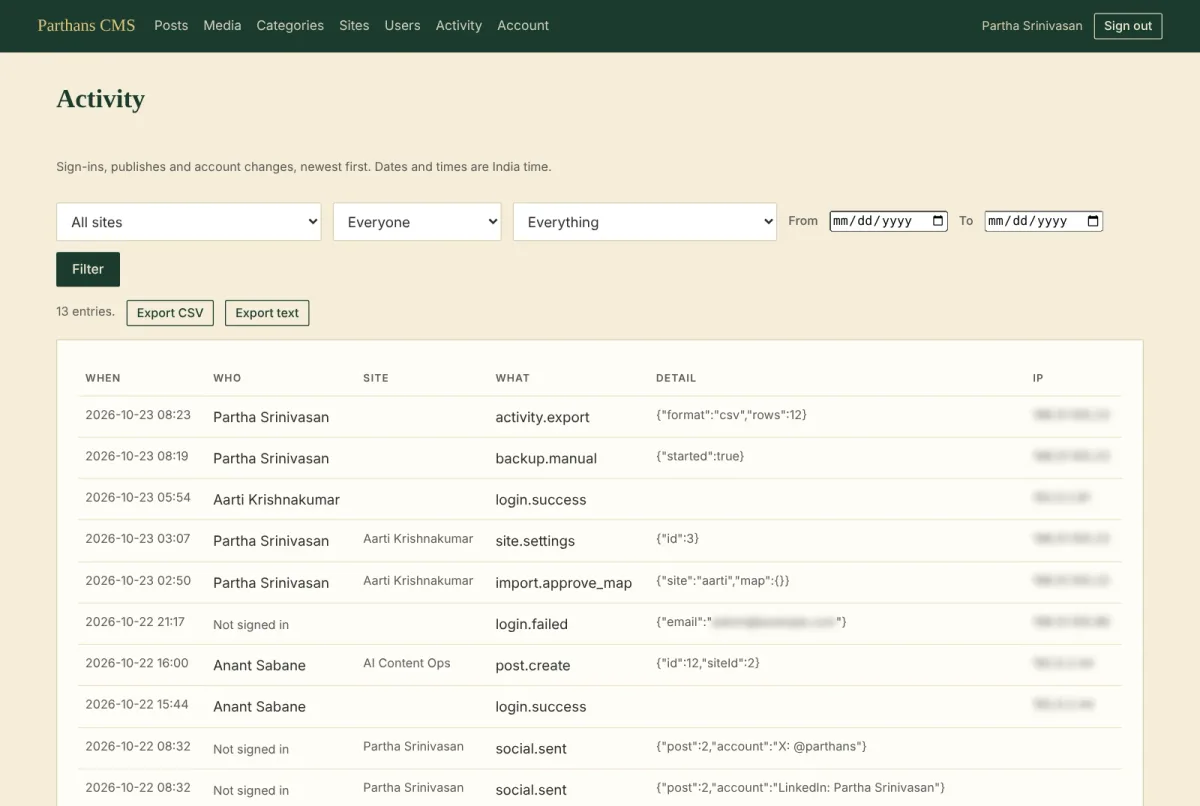Image resolution: width=1200 pixels, height=806 pixels.
Task: Click the timestamp 2026-10-23 05:54
Action: coord(138,497)
